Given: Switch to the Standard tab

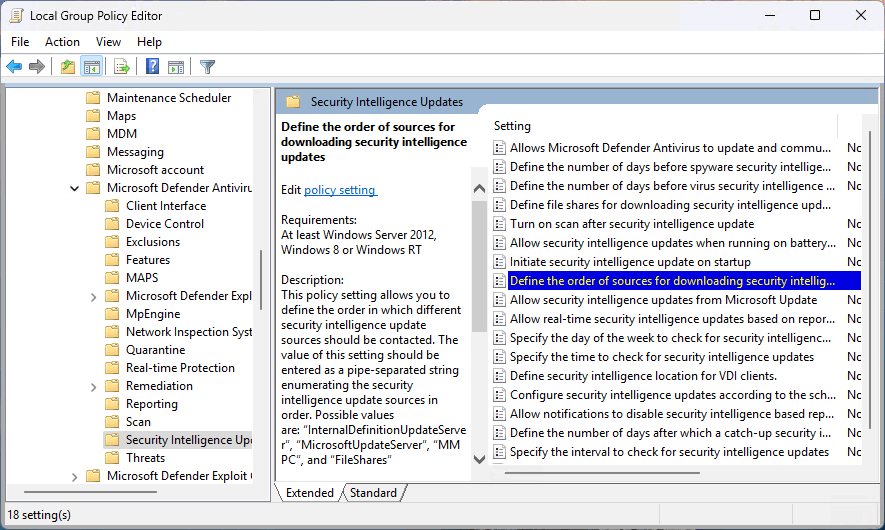Looking at the screenshot, I should point(373,493).
